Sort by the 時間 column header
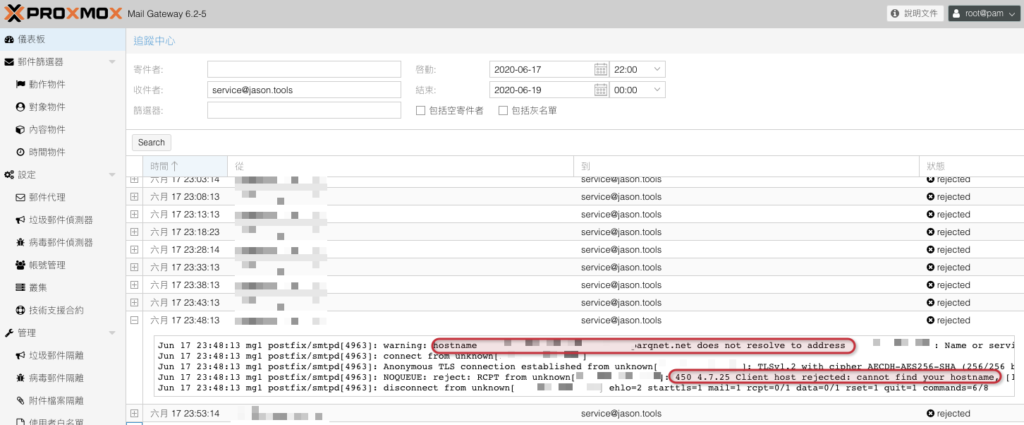 pos(185,166)
